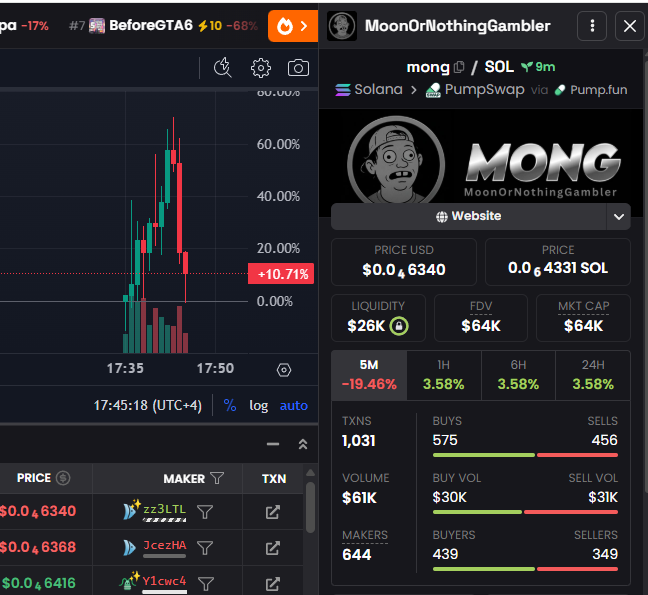Click the trades list scrollbar thumb
This screenshot has height=595, width=648.
click(x=310, y=507)
